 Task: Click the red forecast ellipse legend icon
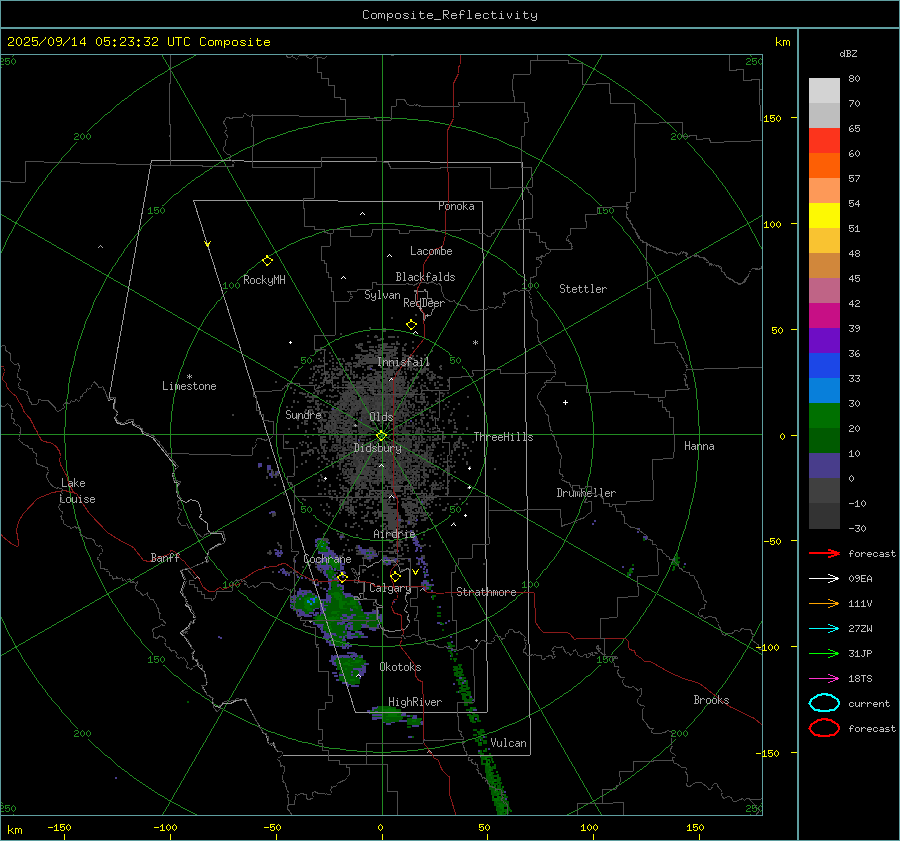(x=824, y=728)
